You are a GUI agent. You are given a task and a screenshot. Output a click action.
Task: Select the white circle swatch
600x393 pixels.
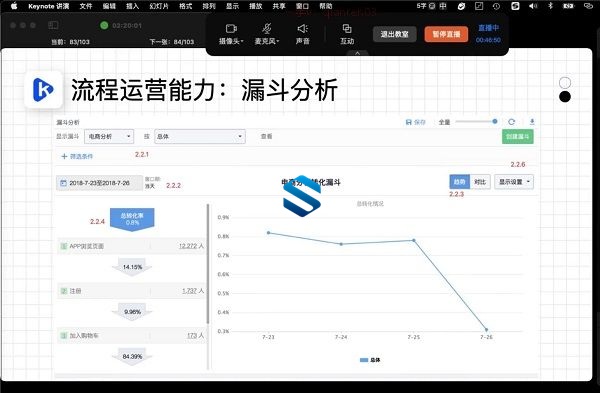565,83
